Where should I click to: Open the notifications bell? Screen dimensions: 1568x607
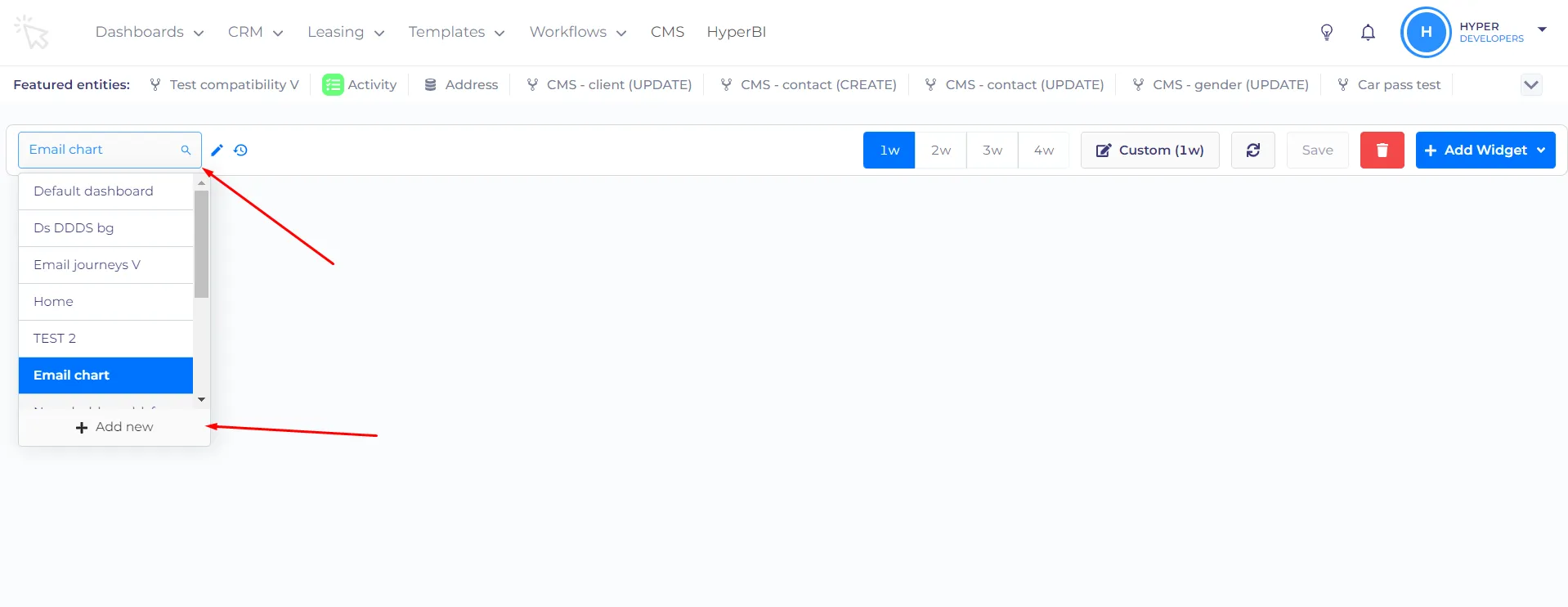(x=1368, y=32)
